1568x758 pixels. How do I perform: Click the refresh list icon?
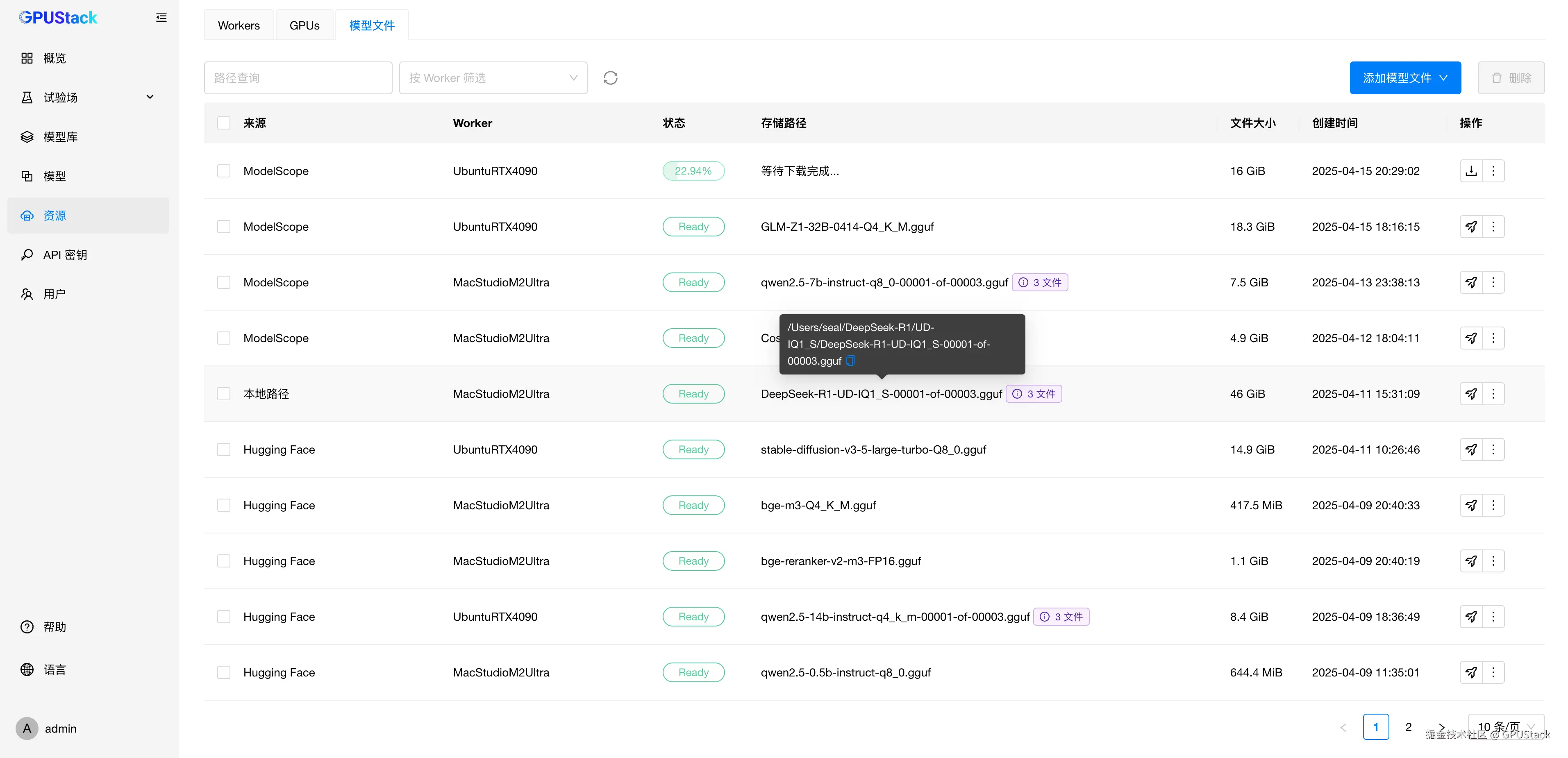pyautogui.click(x=610, y=78)
